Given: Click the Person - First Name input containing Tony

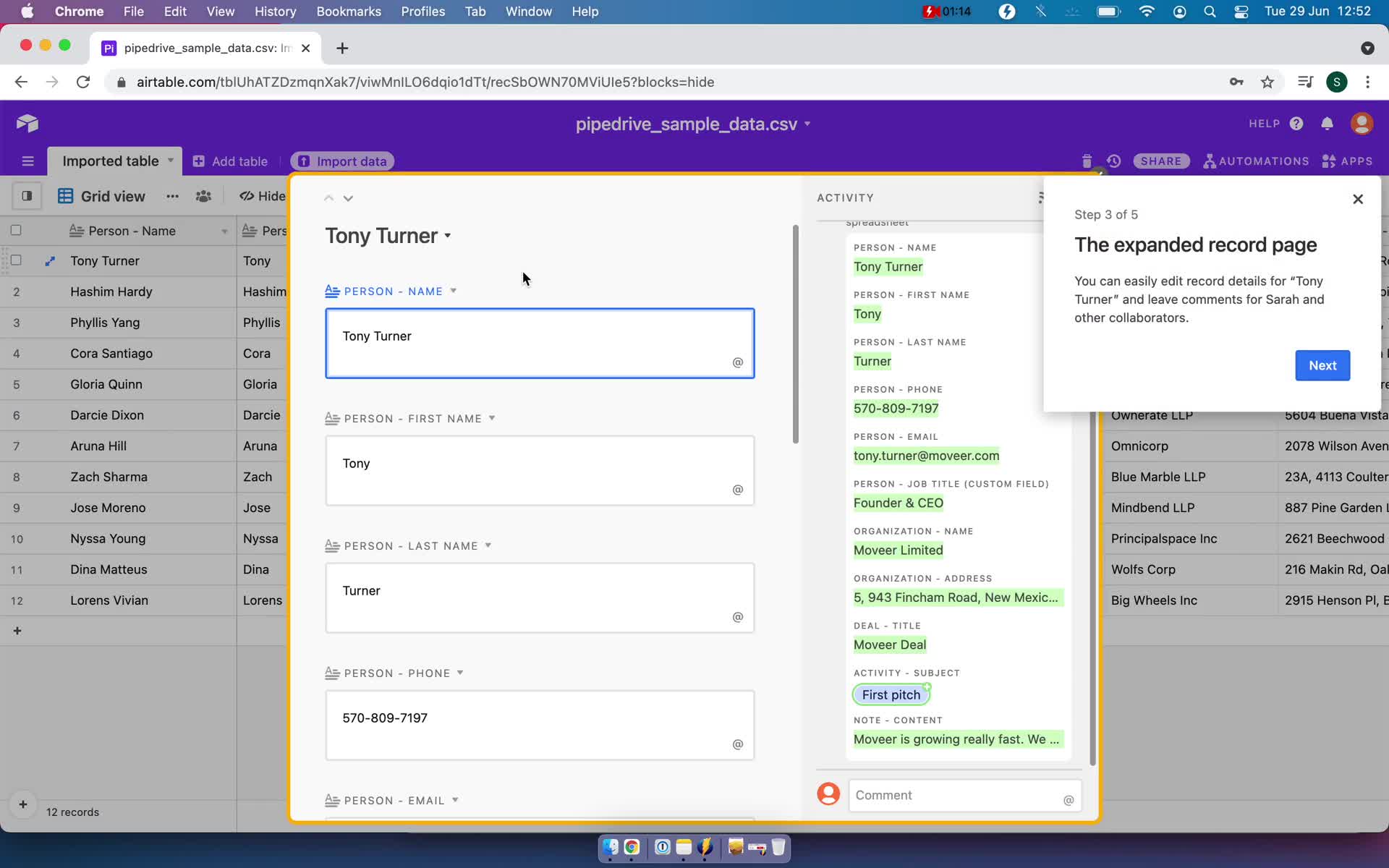Looking at the screenshot, I should (540, 470).
